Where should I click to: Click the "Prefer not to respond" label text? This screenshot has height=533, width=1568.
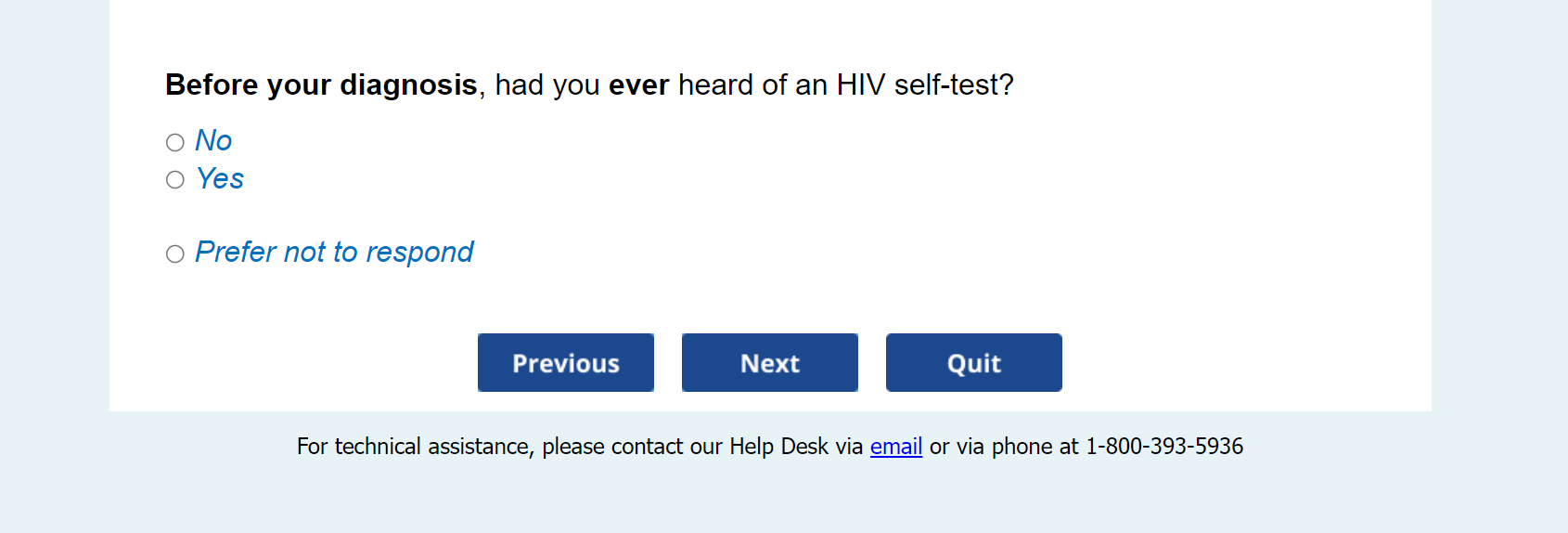click(x=334, y=253)
